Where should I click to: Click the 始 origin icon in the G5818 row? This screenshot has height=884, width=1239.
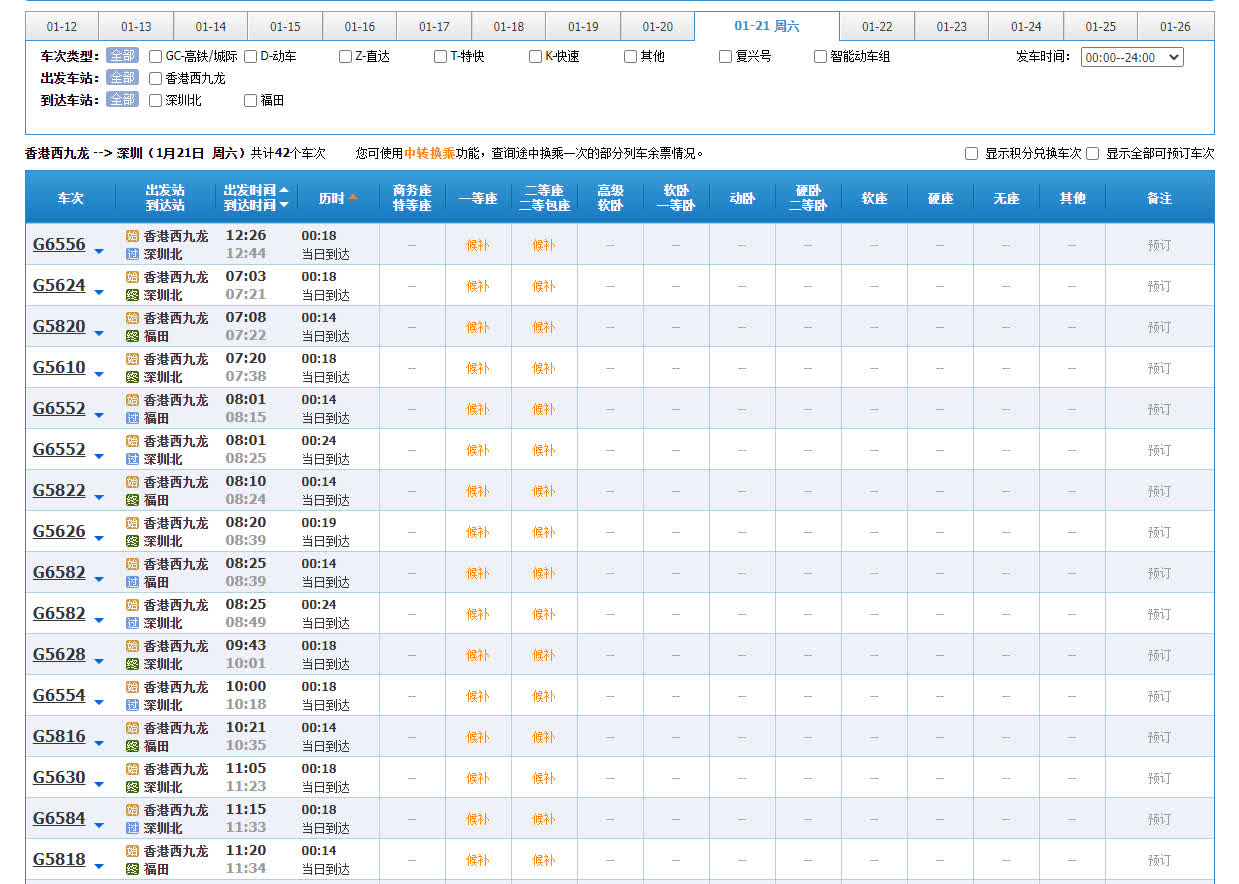(132, 851)
